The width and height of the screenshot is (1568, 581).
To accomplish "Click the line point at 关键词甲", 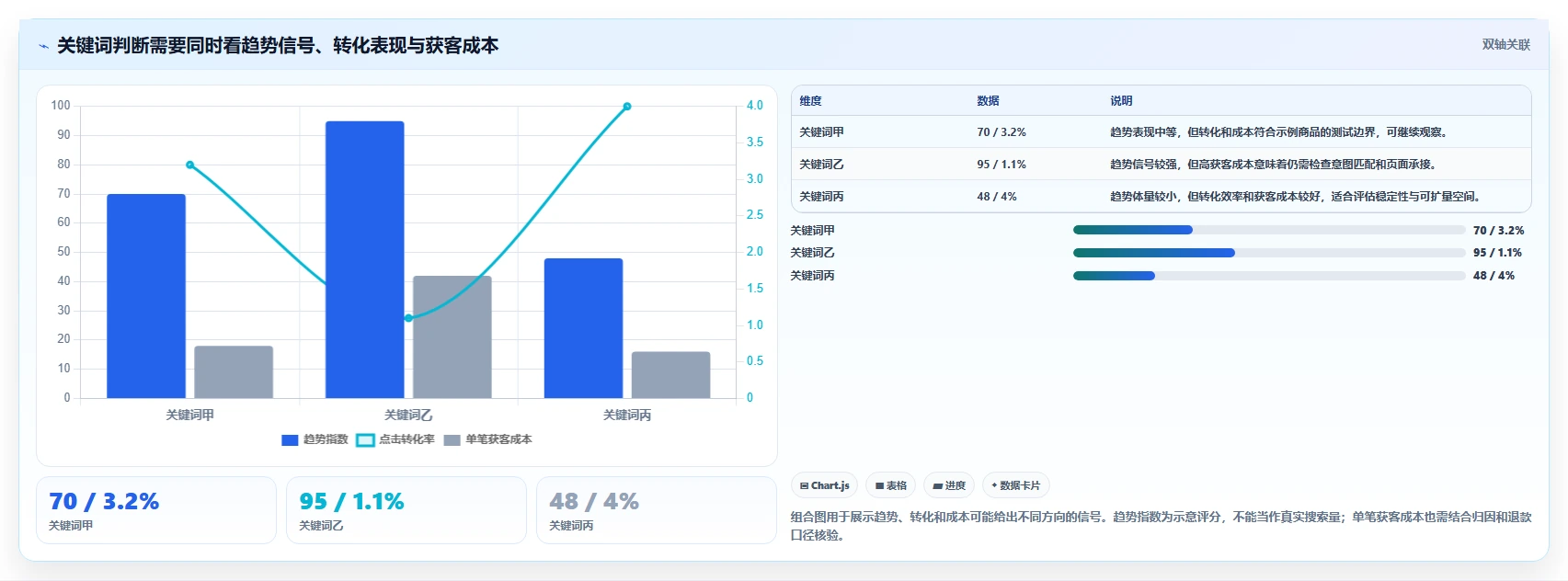I will (x=190, y=165).
